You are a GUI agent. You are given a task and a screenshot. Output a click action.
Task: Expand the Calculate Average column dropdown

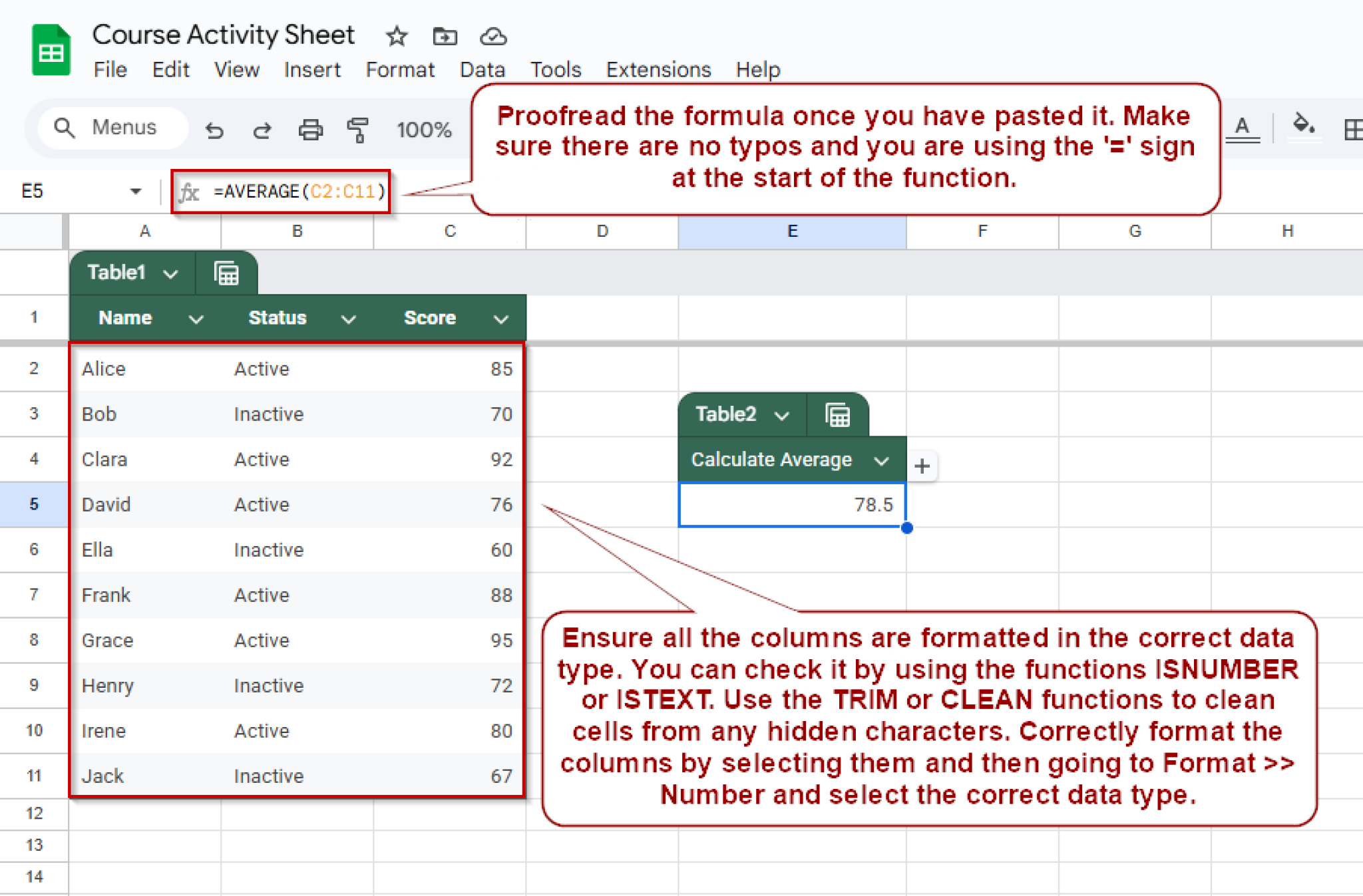point(881,460)
